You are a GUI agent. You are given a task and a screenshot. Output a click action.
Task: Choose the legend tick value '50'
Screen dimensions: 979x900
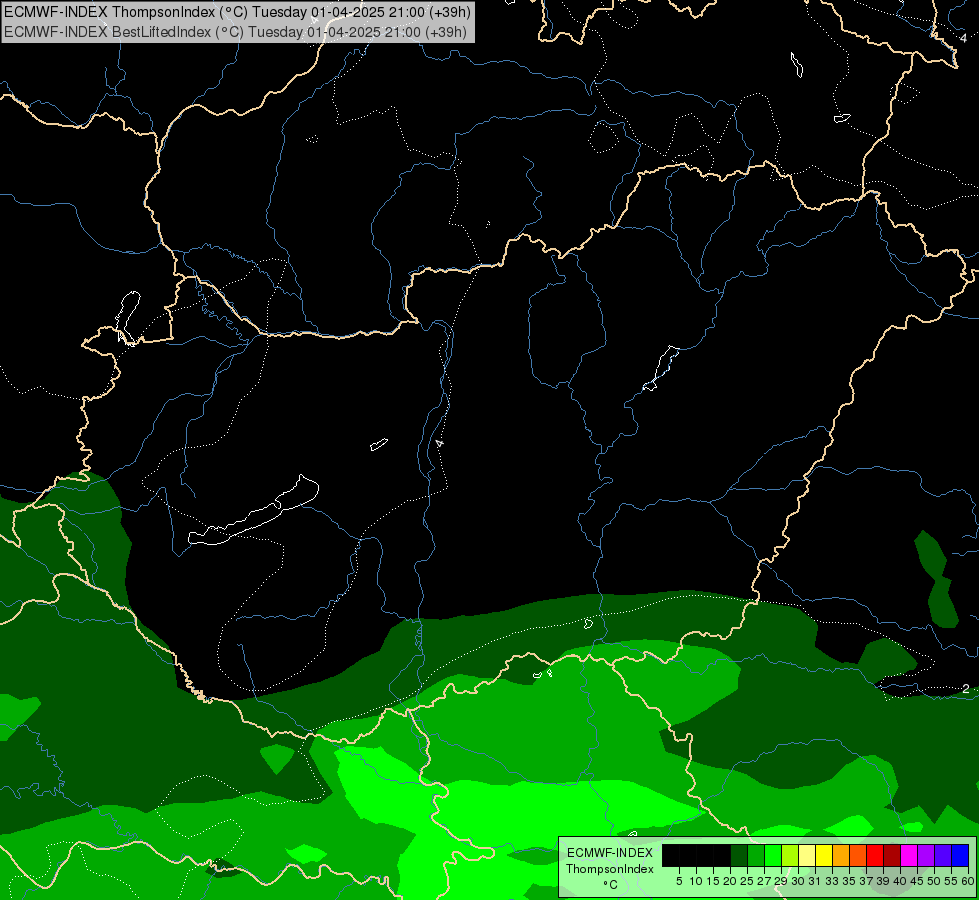click(934, 881)
